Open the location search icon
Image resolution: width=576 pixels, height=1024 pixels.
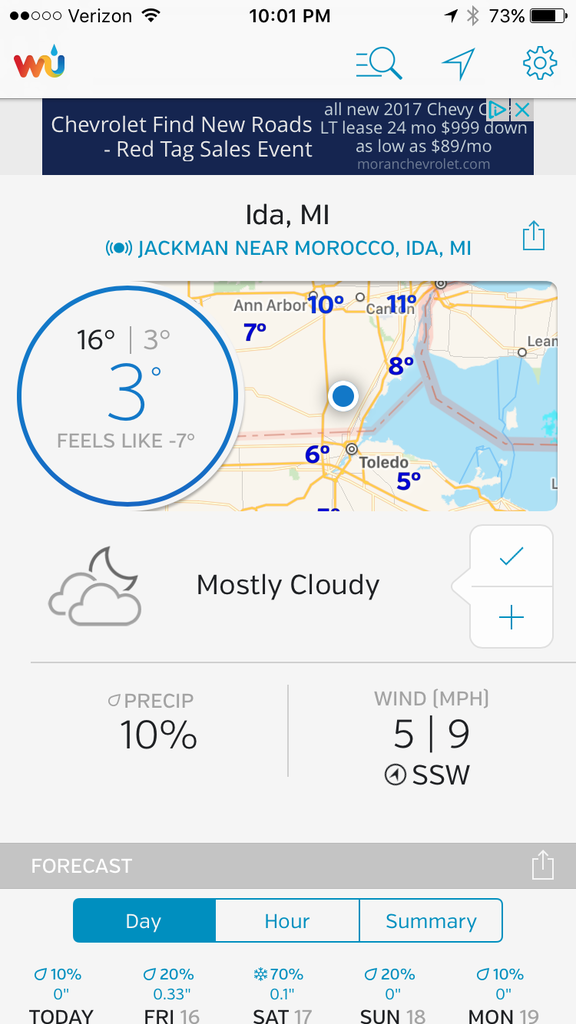[379, 64]
